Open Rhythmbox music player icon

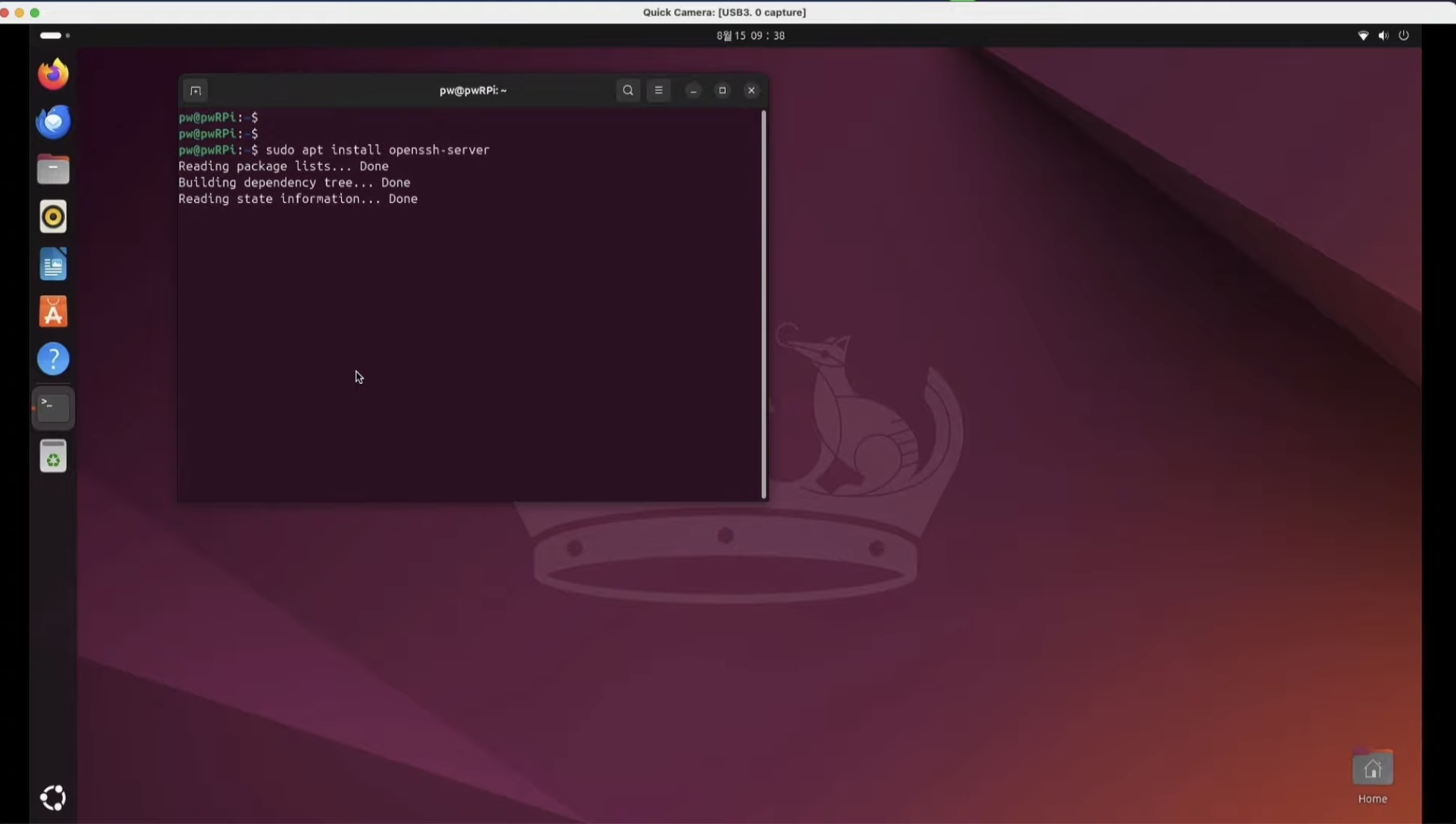point(53,217)
